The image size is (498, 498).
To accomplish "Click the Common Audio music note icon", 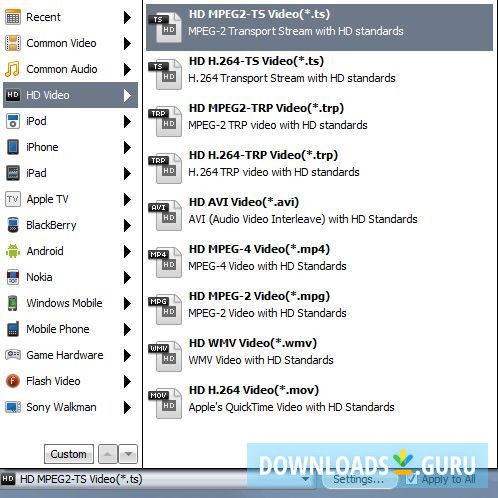I will [x=13, y=69].
